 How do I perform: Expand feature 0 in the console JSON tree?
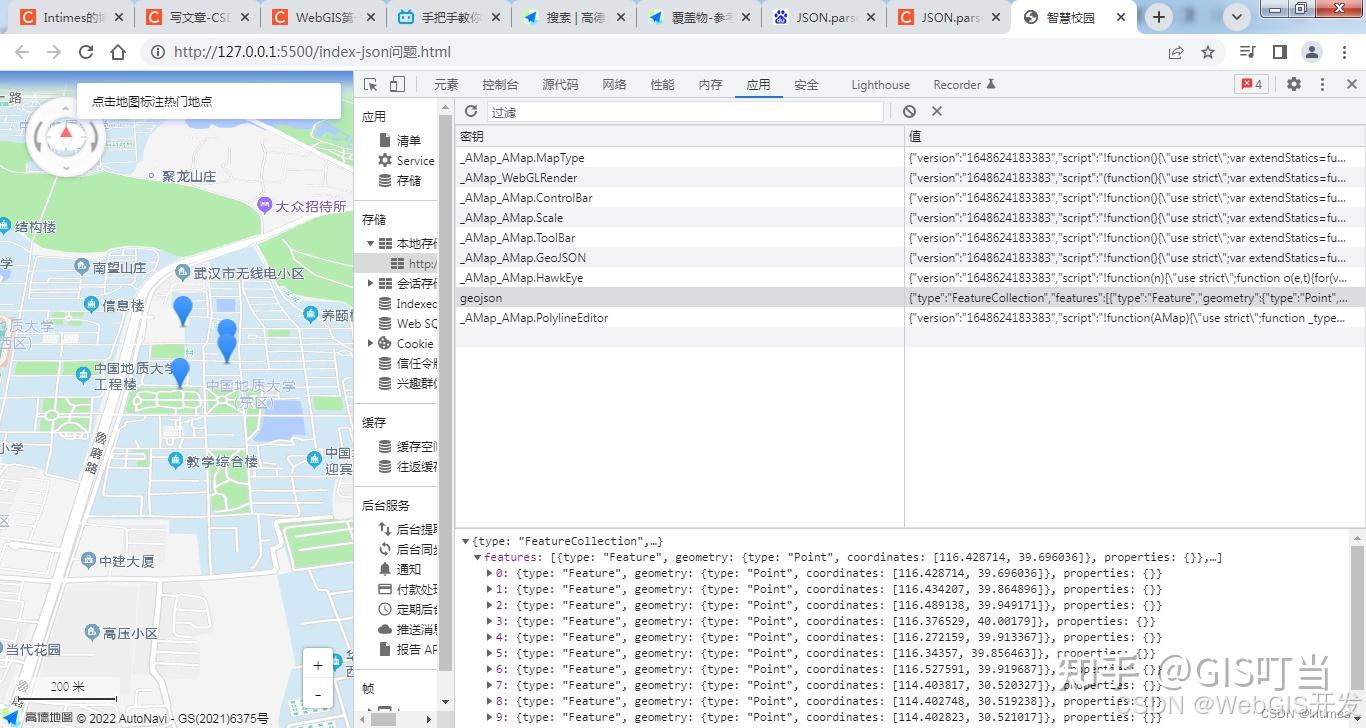pyautogui.click(x=493, y=573)
